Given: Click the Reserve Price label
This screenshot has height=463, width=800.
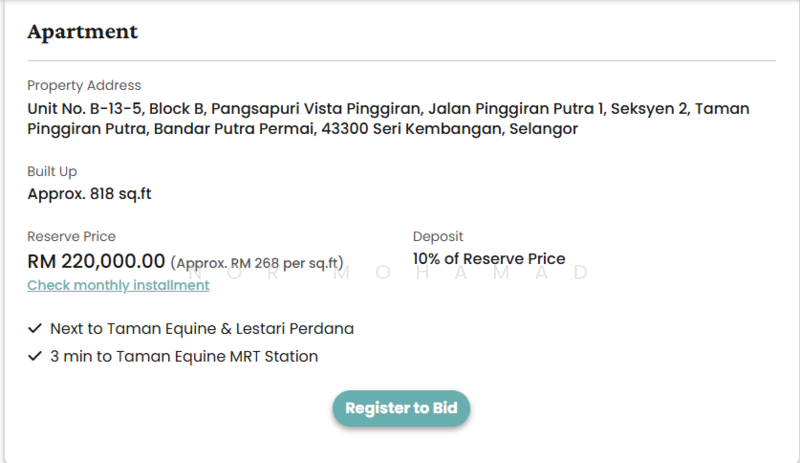Looking at the screenshot, I should pyautogui.click(x=71, y=237).
